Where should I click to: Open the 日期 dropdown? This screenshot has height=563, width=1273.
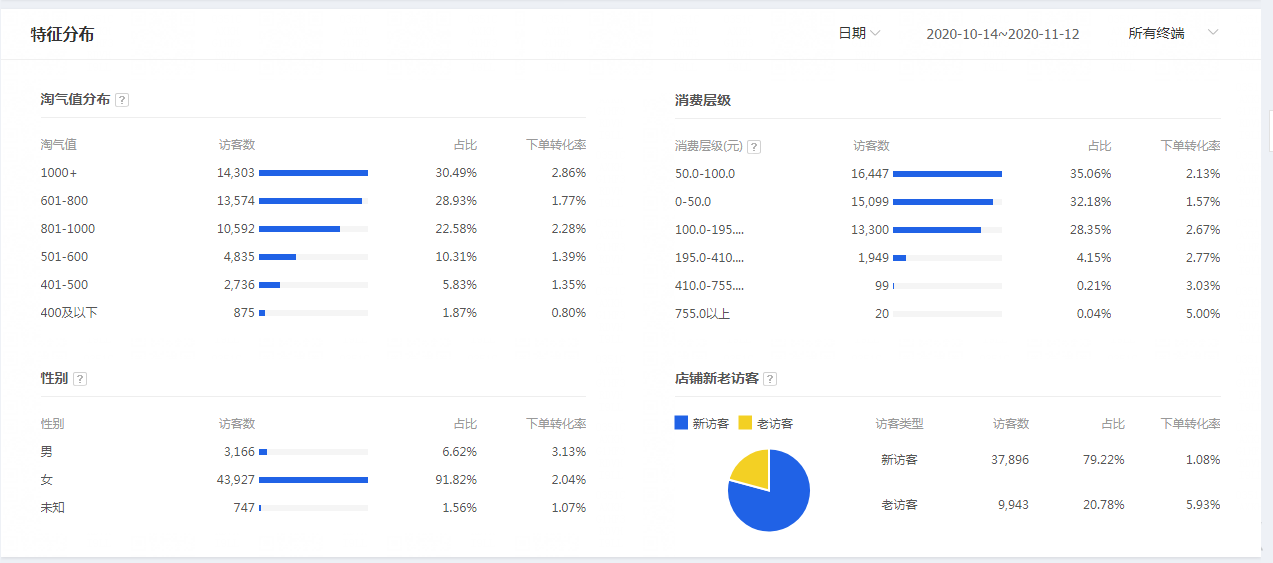point(852,33)
